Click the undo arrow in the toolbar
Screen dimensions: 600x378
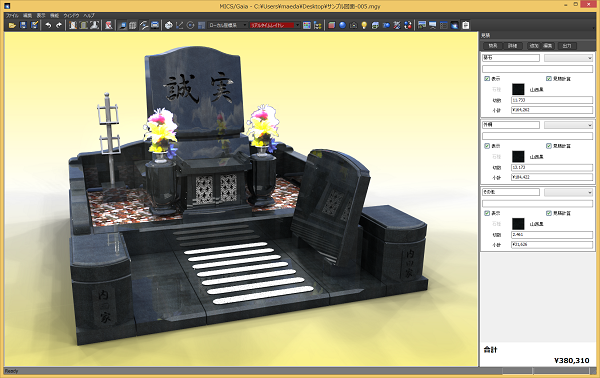48,25
